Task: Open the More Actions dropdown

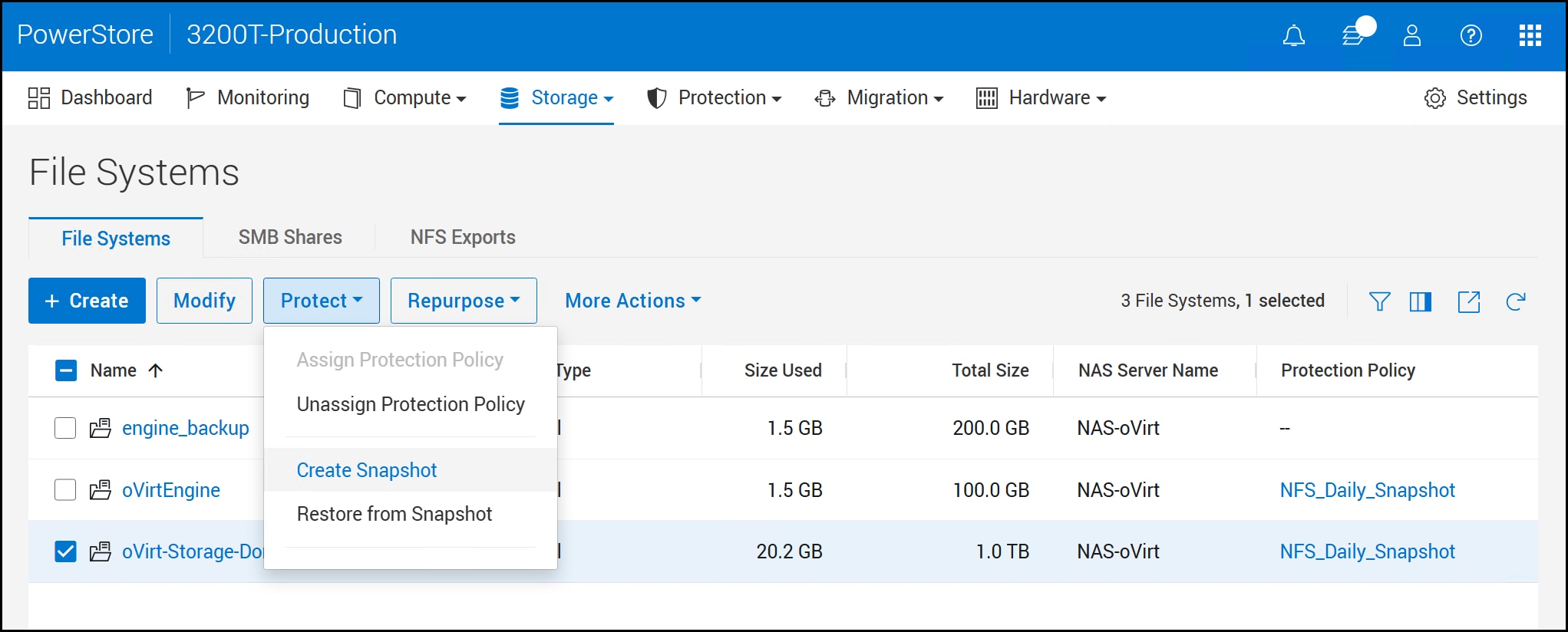Action: [633, 301]
